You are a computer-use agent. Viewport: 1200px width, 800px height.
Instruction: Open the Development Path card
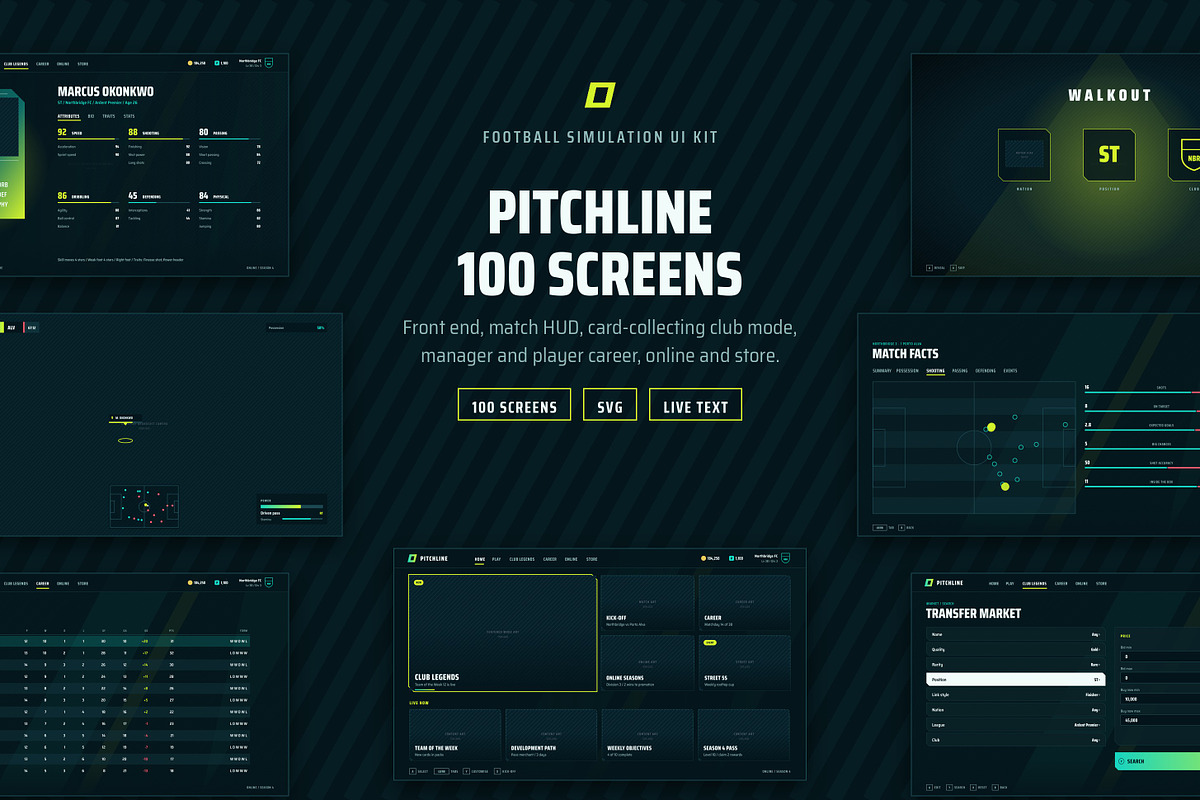551,735
